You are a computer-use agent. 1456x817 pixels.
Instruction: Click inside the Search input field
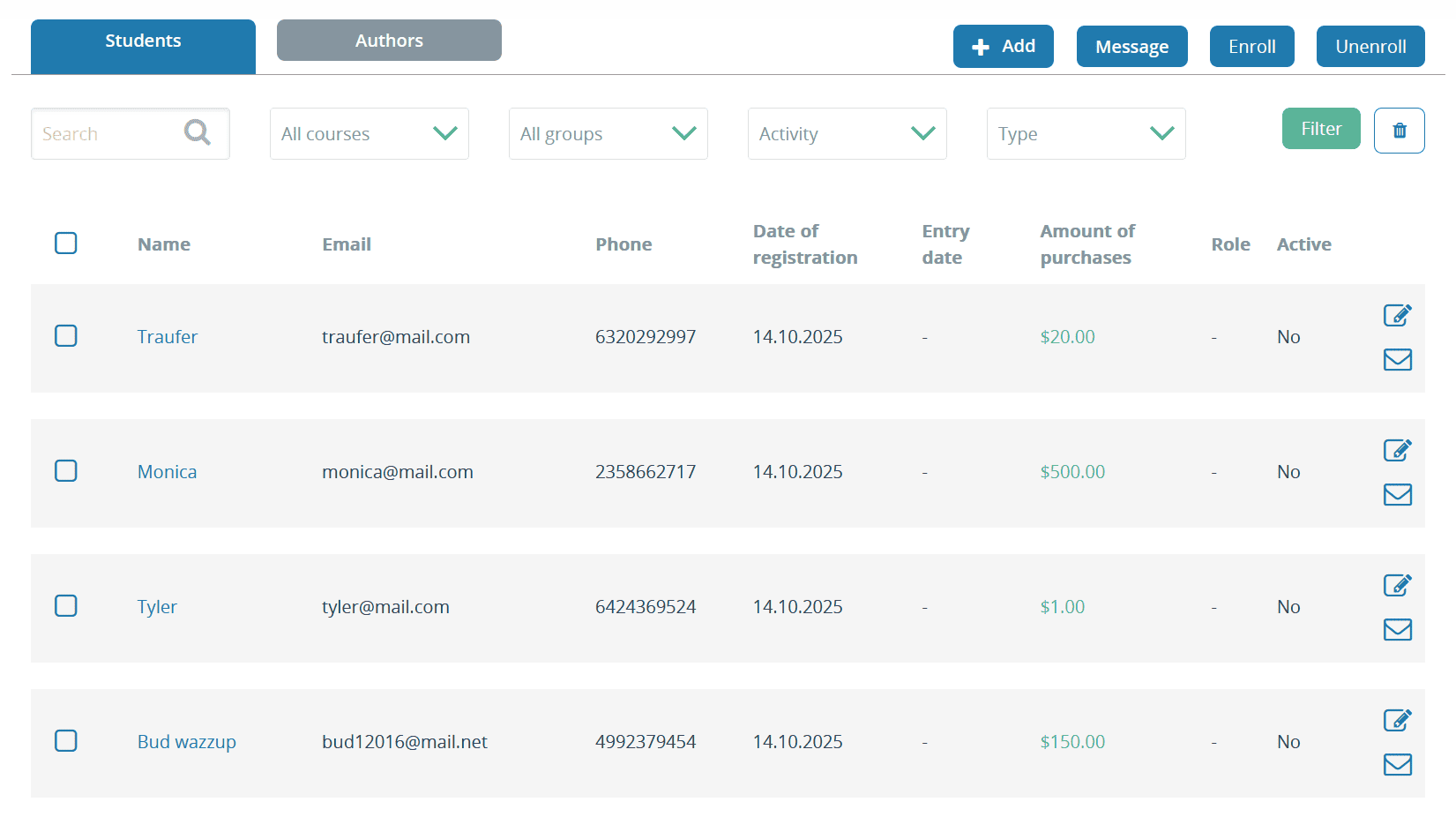106,133
